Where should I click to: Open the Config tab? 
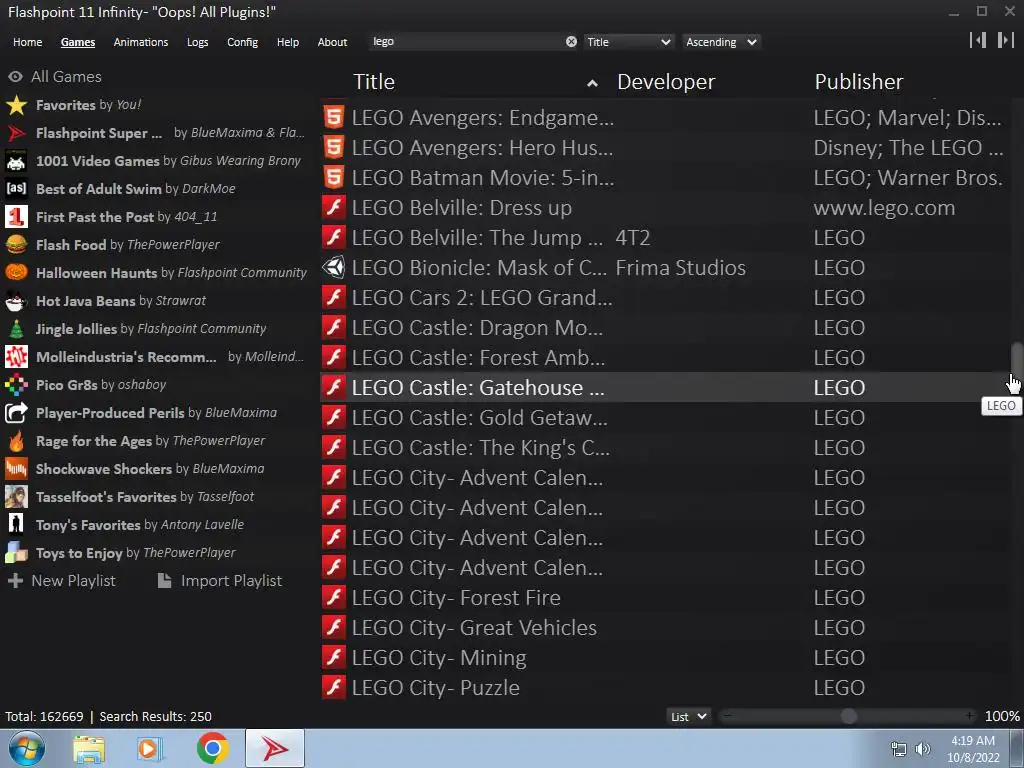(242, 42)
